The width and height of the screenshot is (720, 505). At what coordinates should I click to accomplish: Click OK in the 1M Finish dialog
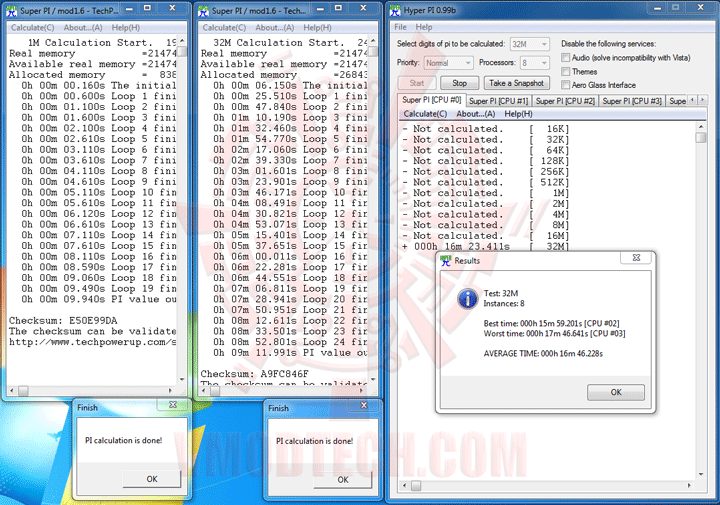click(152, 479)
